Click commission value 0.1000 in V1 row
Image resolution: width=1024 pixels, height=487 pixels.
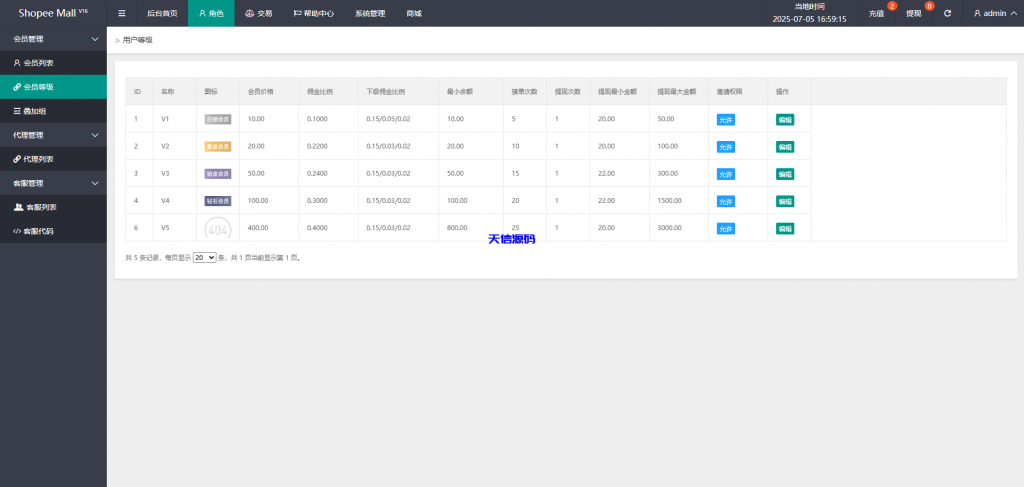click(318, 119)
